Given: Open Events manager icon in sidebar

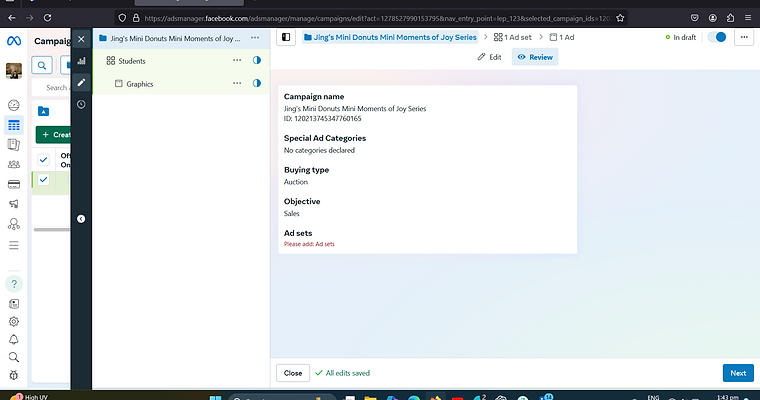Looking at the screenshot, I should click(x=14, y=224).
